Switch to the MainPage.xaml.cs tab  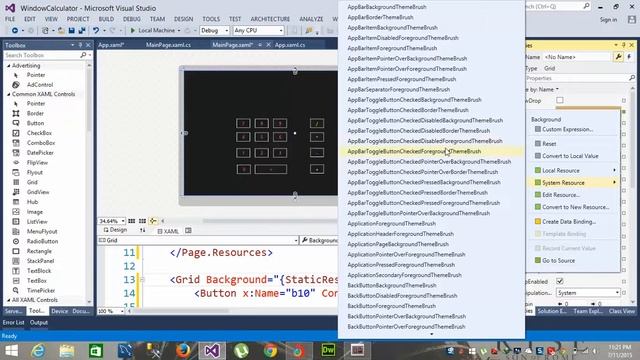pyautogui.click(x=168, y=45)
